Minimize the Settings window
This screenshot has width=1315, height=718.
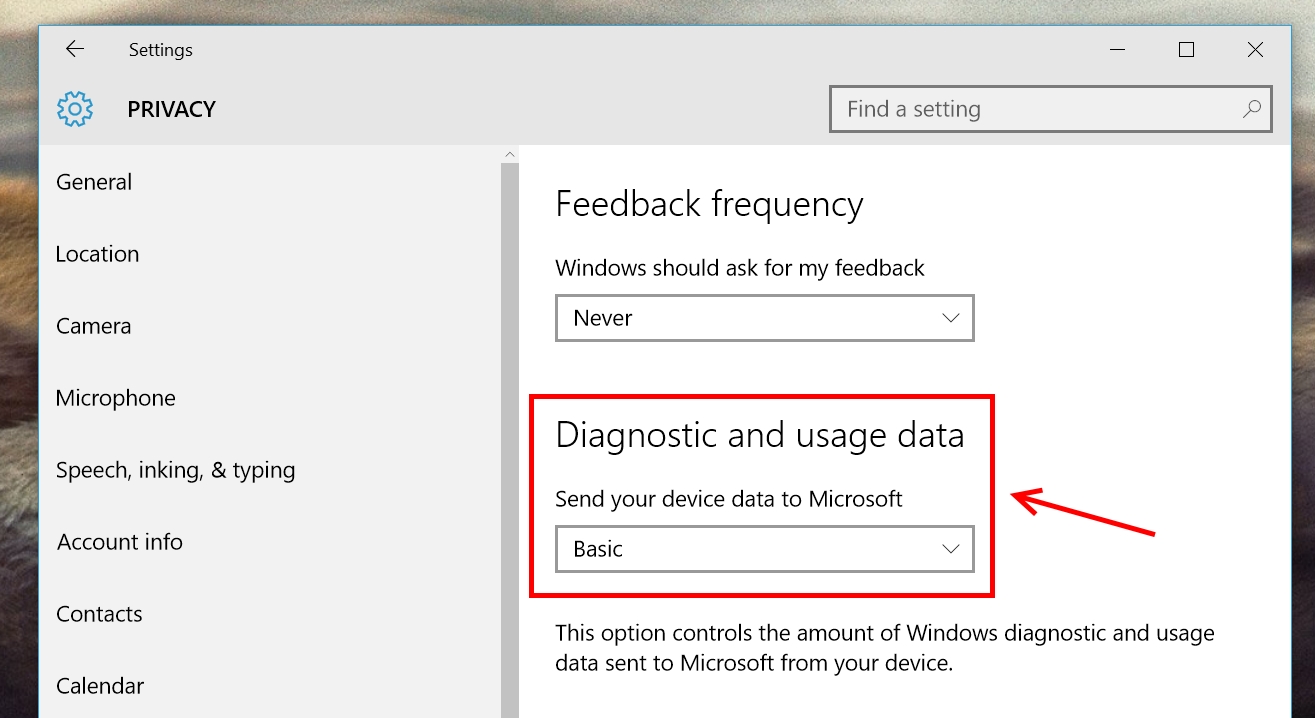click(1118, 49)
